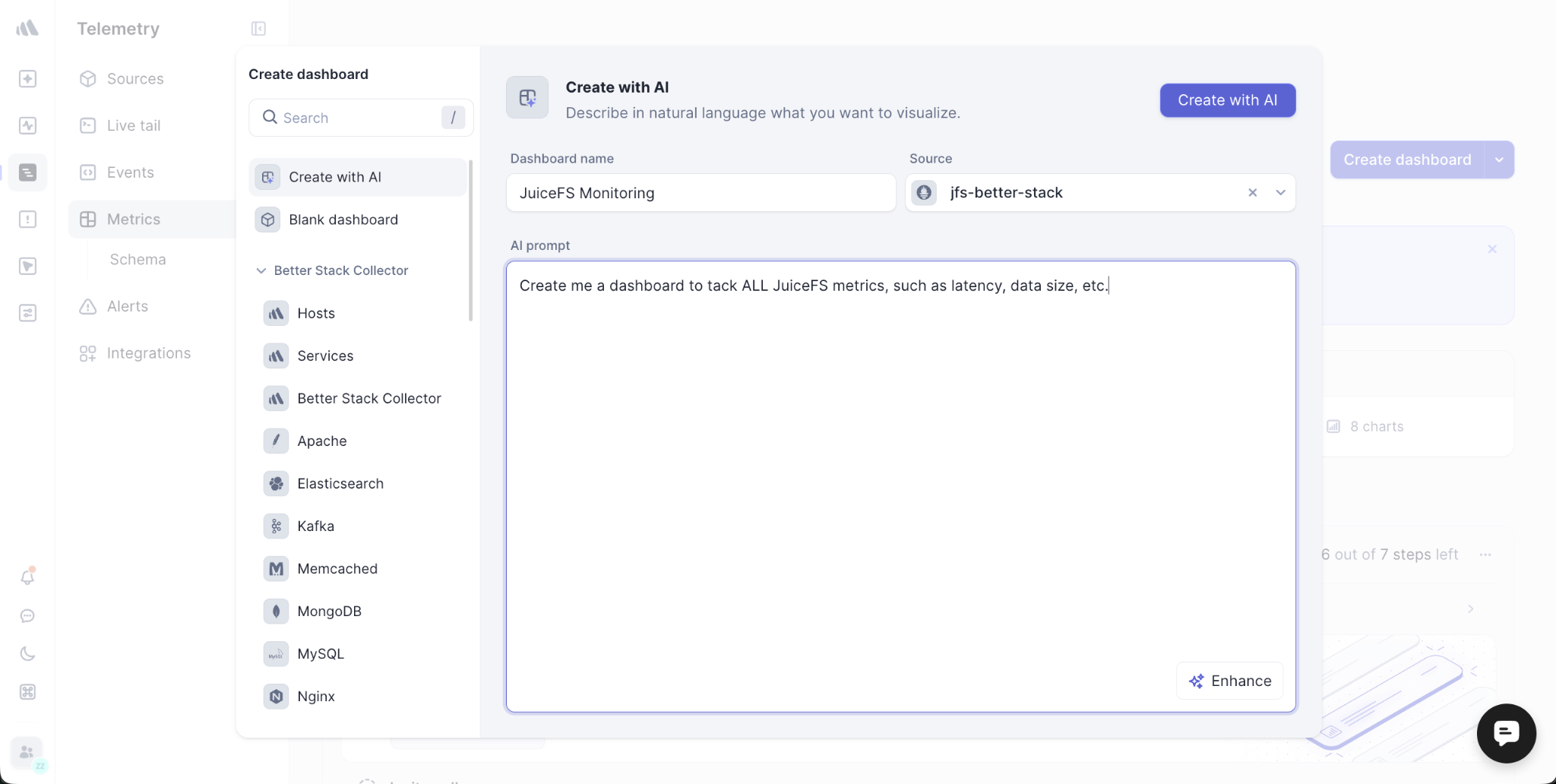Screen dimensions: 1556x784
Task: Dismiss the background banner card
Action: [1492, 249]
